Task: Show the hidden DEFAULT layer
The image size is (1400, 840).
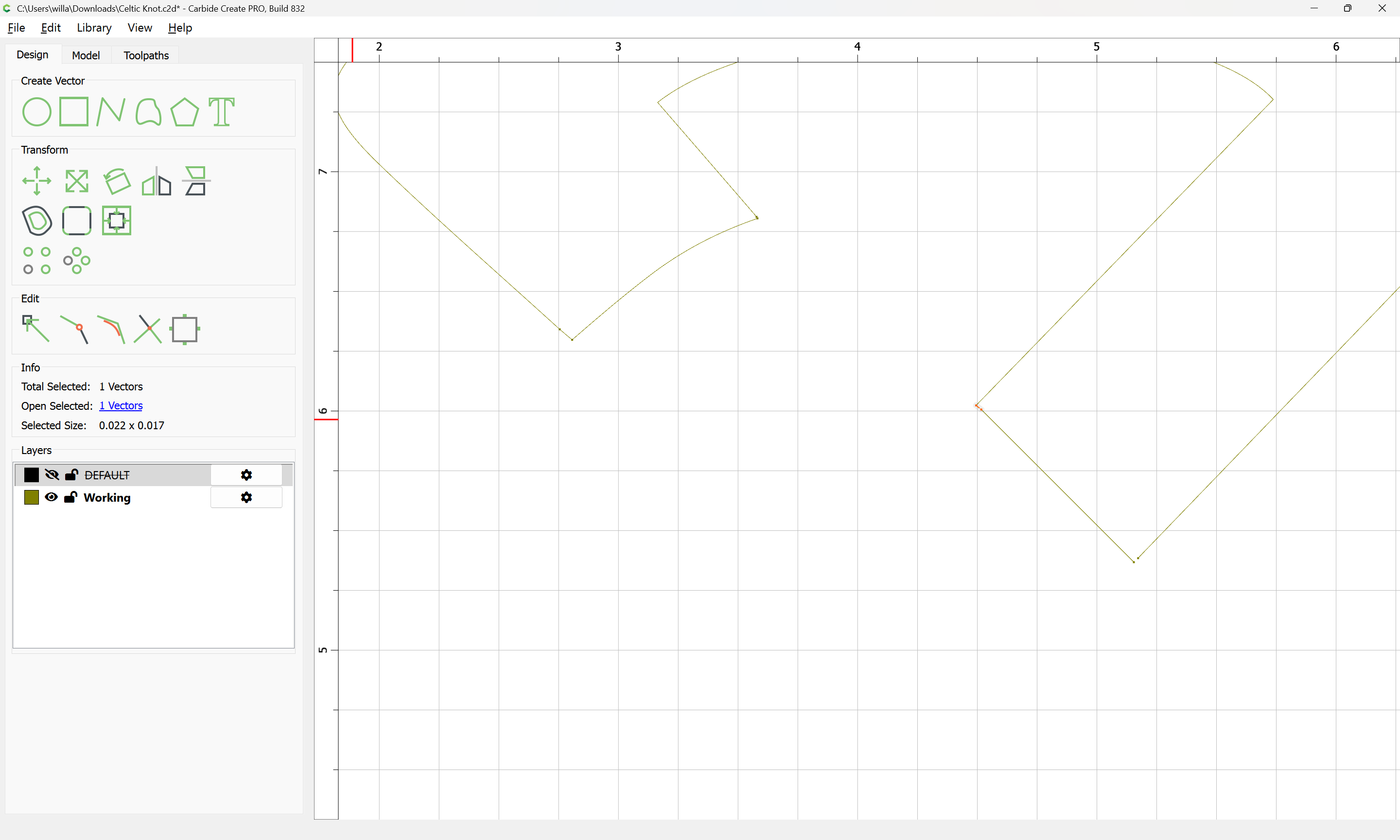Action: pyautogui.click(x=52, y=475)
